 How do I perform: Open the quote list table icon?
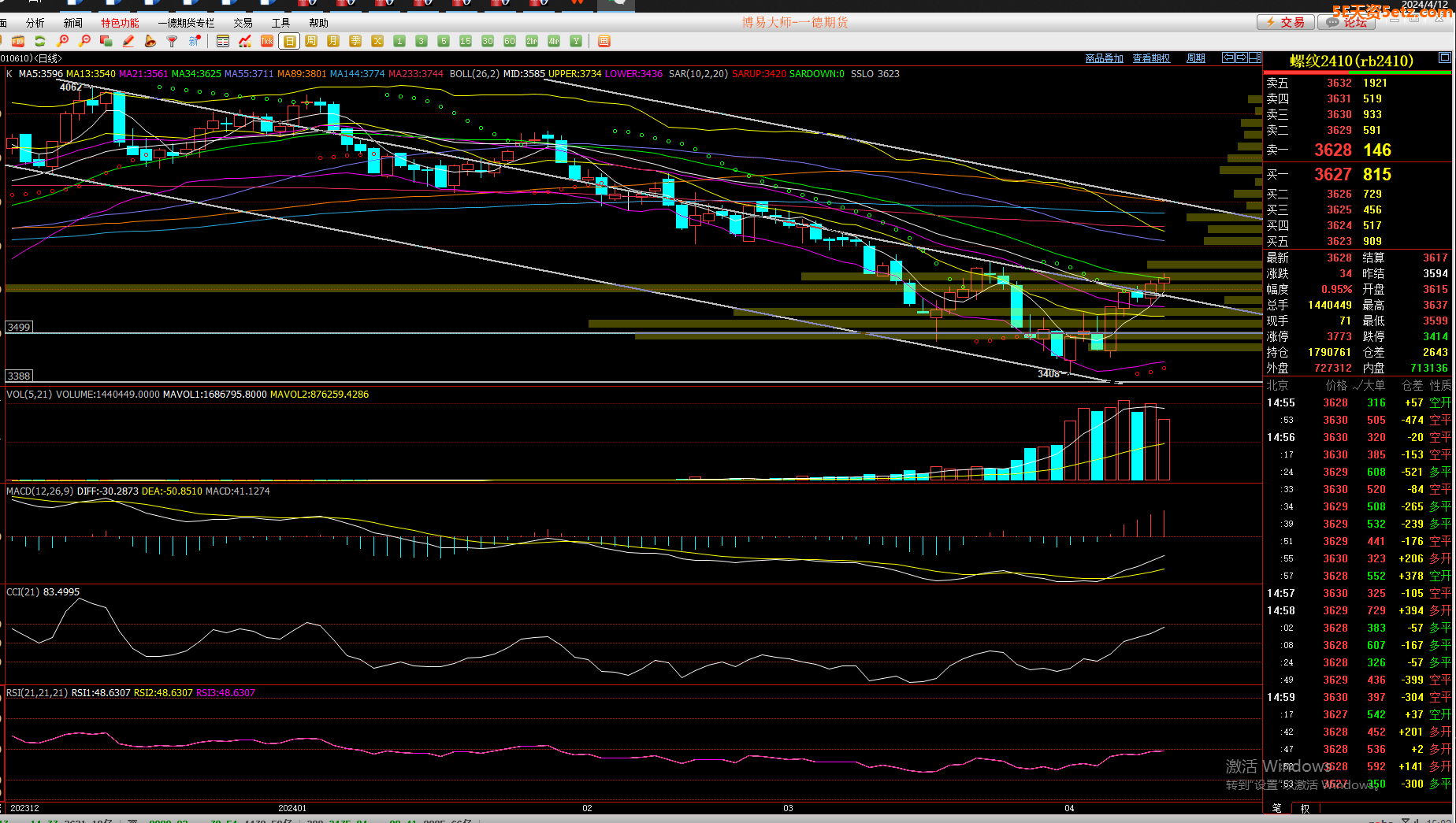223,41
